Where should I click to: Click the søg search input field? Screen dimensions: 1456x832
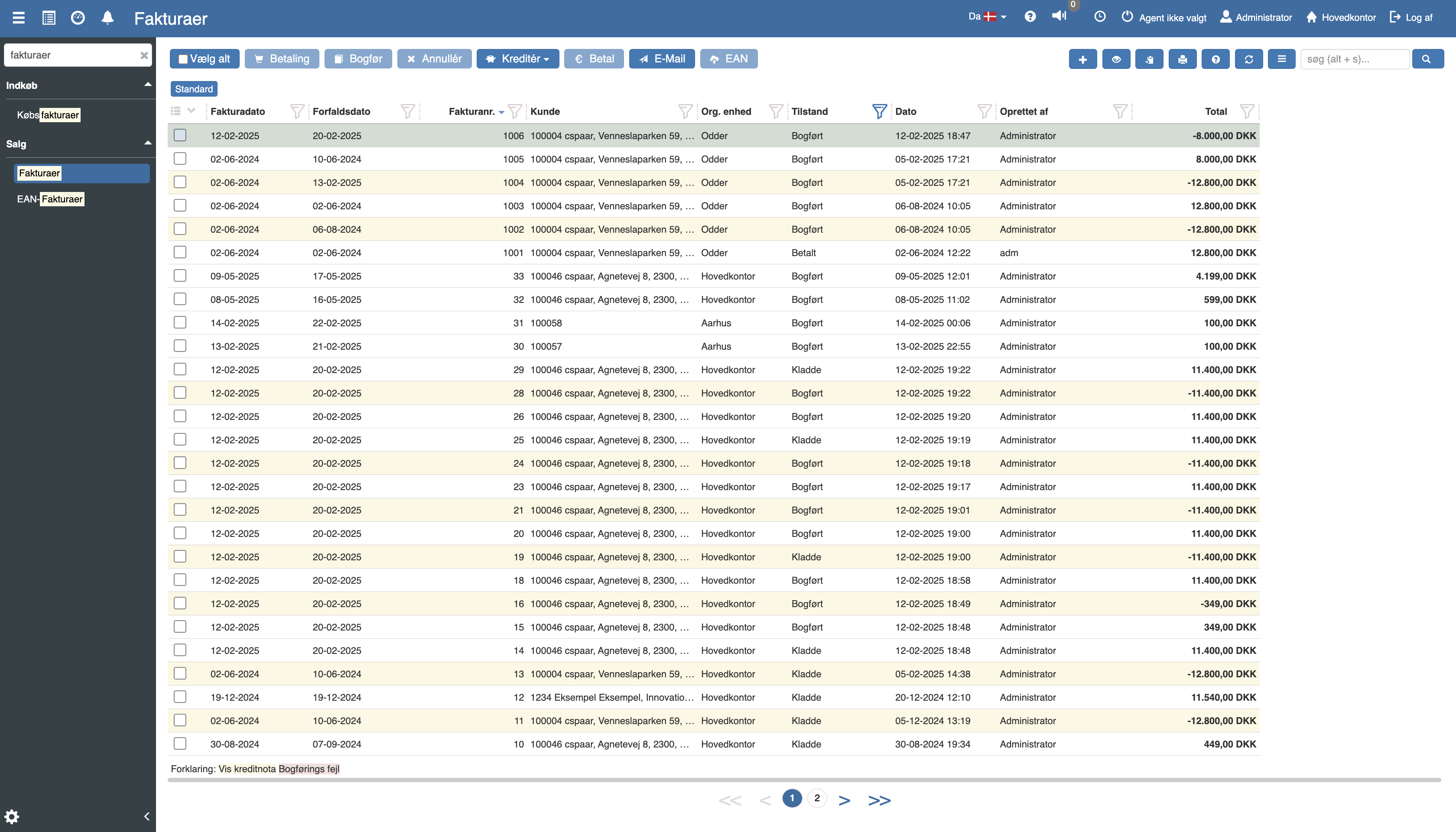1354,59
